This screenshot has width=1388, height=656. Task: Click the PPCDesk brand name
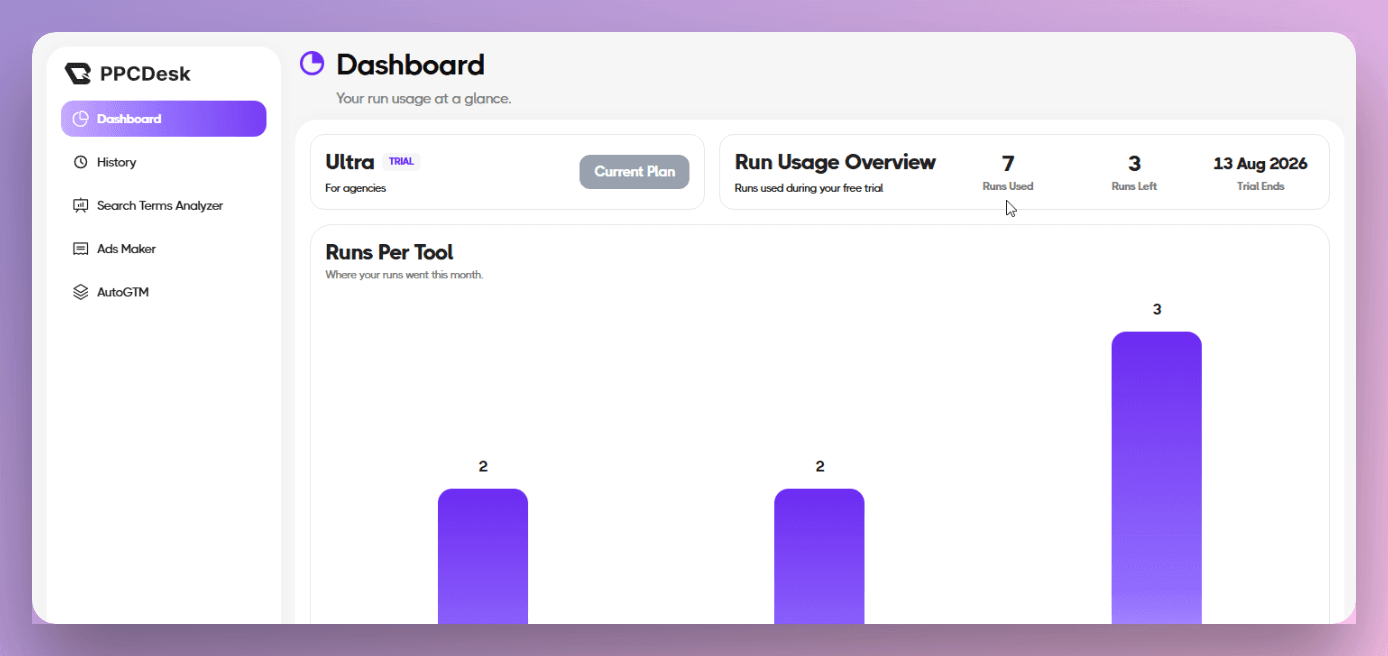(x=145, y=74)
